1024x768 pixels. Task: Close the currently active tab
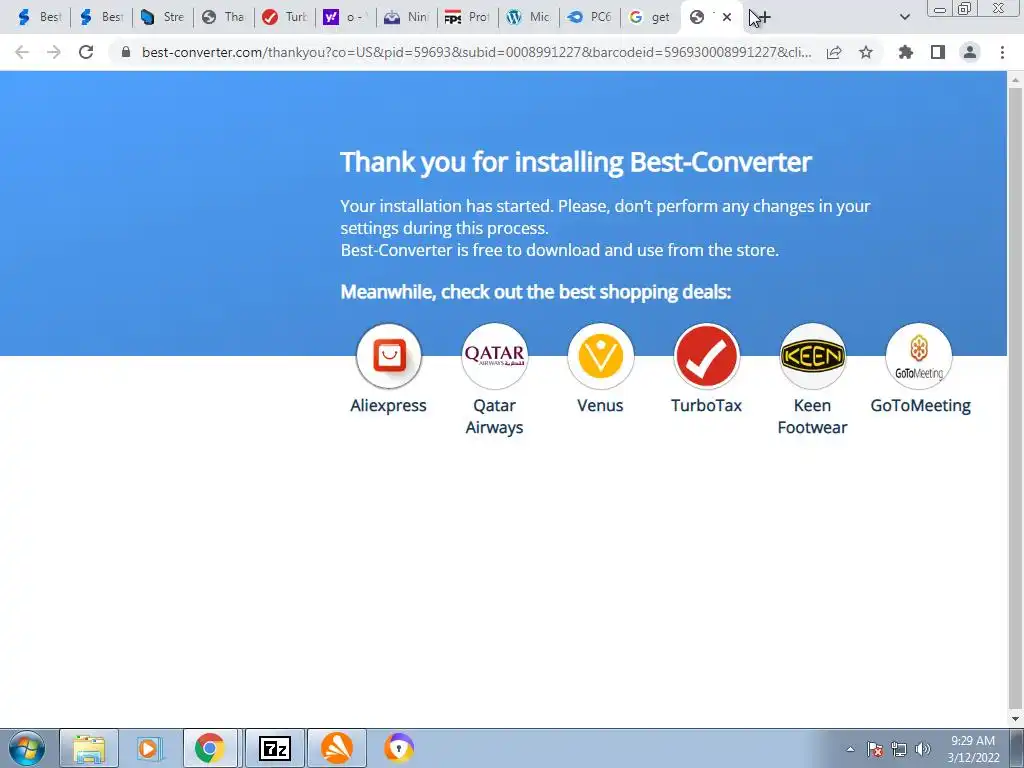727,17
